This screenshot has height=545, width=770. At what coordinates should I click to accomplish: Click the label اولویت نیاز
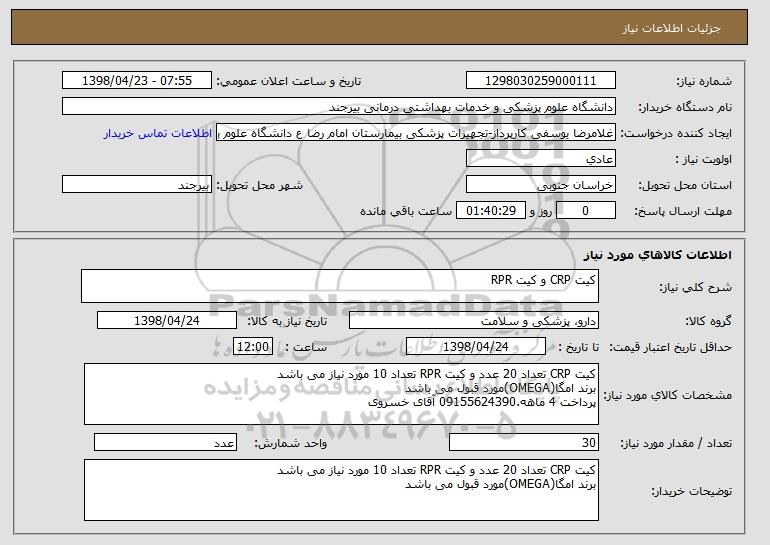point(704,160)
